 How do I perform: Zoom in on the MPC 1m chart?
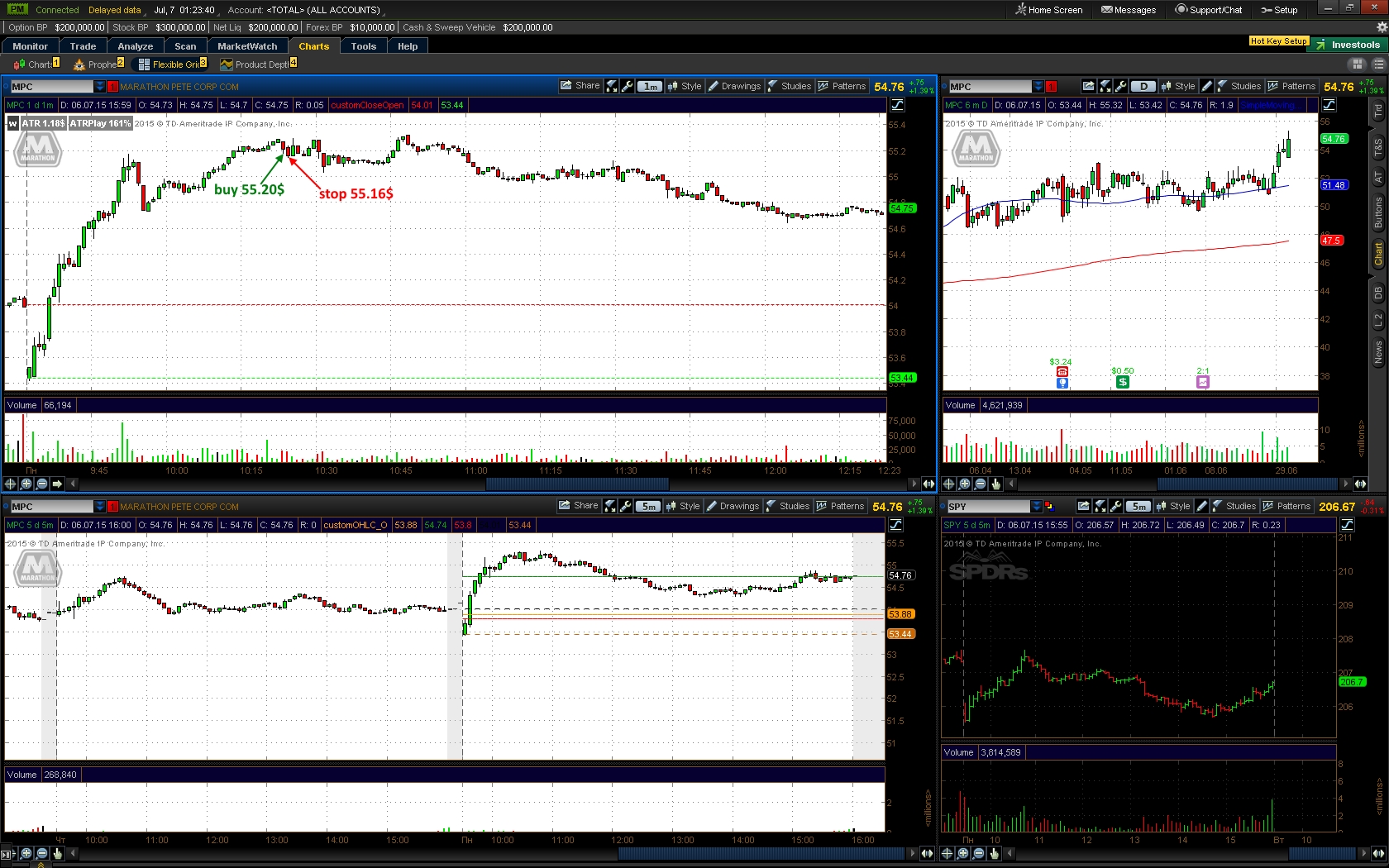pyautogui.click(x=26, y=484)
